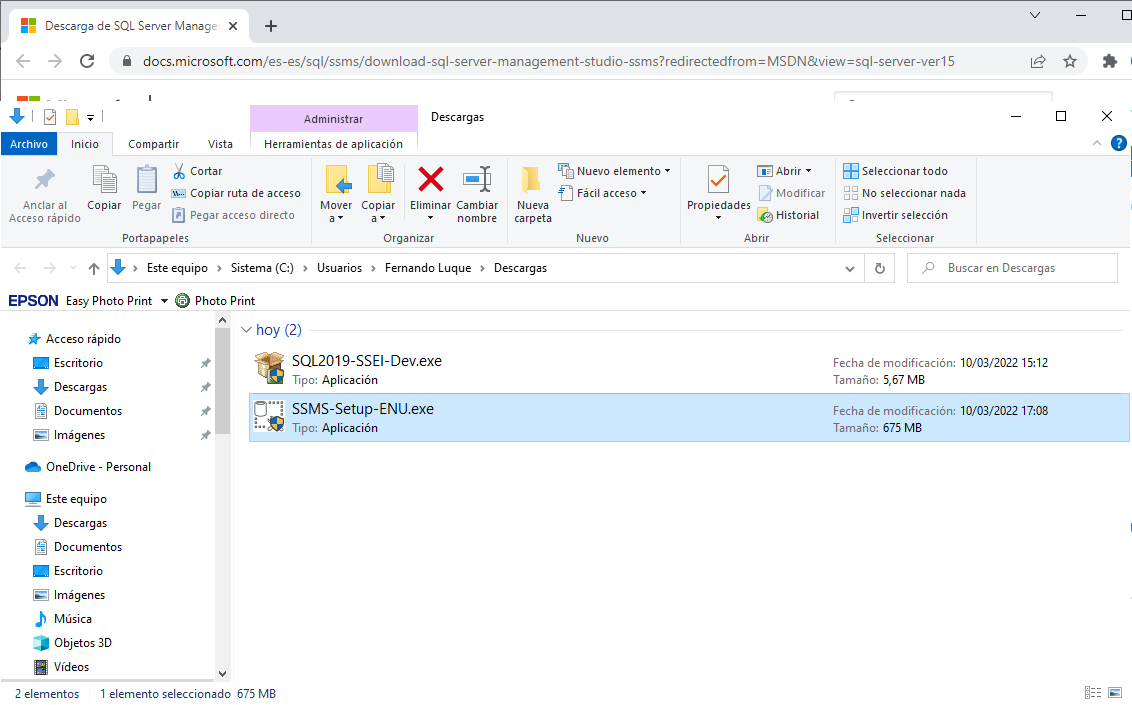
Task: Collapse the ribbon with the chevron
Action: click(1097, 144)
